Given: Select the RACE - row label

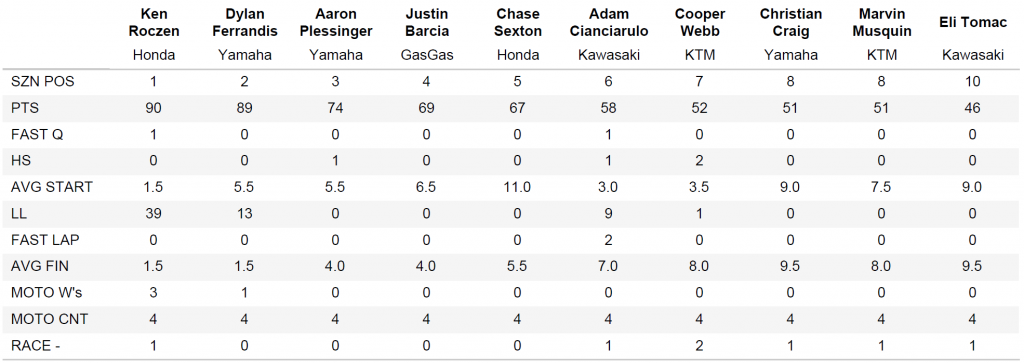Looking at the screenshot, I should (38, 345).
